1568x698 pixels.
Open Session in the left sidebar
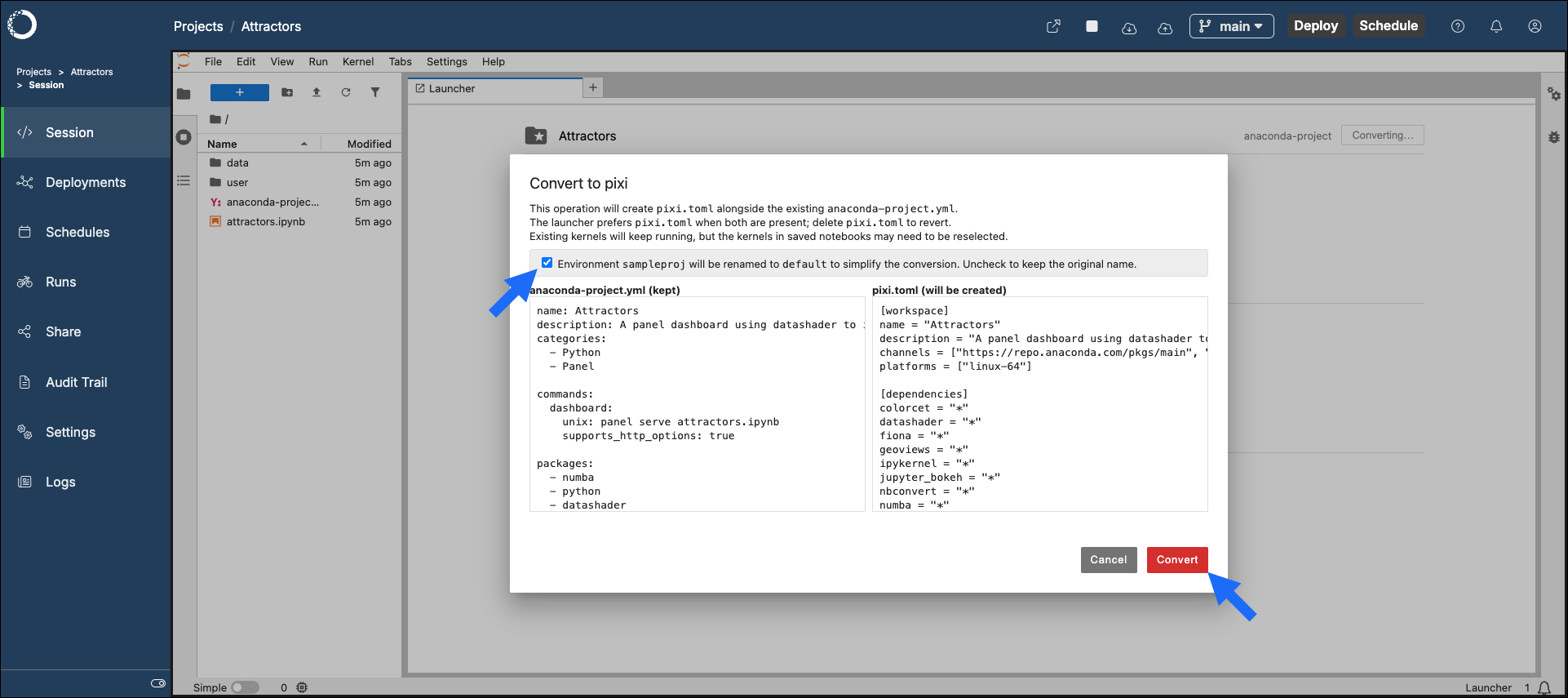[86, 132]
